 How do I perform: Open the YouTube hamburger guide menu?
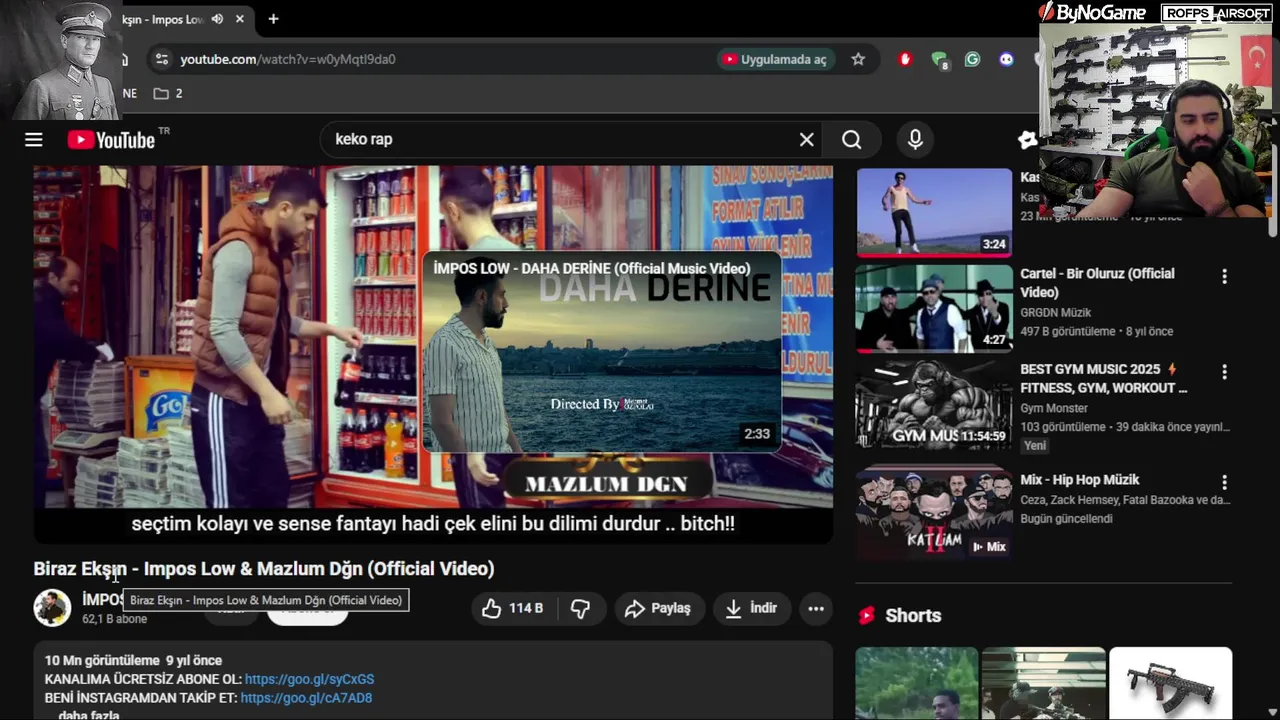click(x=34, y=140)
